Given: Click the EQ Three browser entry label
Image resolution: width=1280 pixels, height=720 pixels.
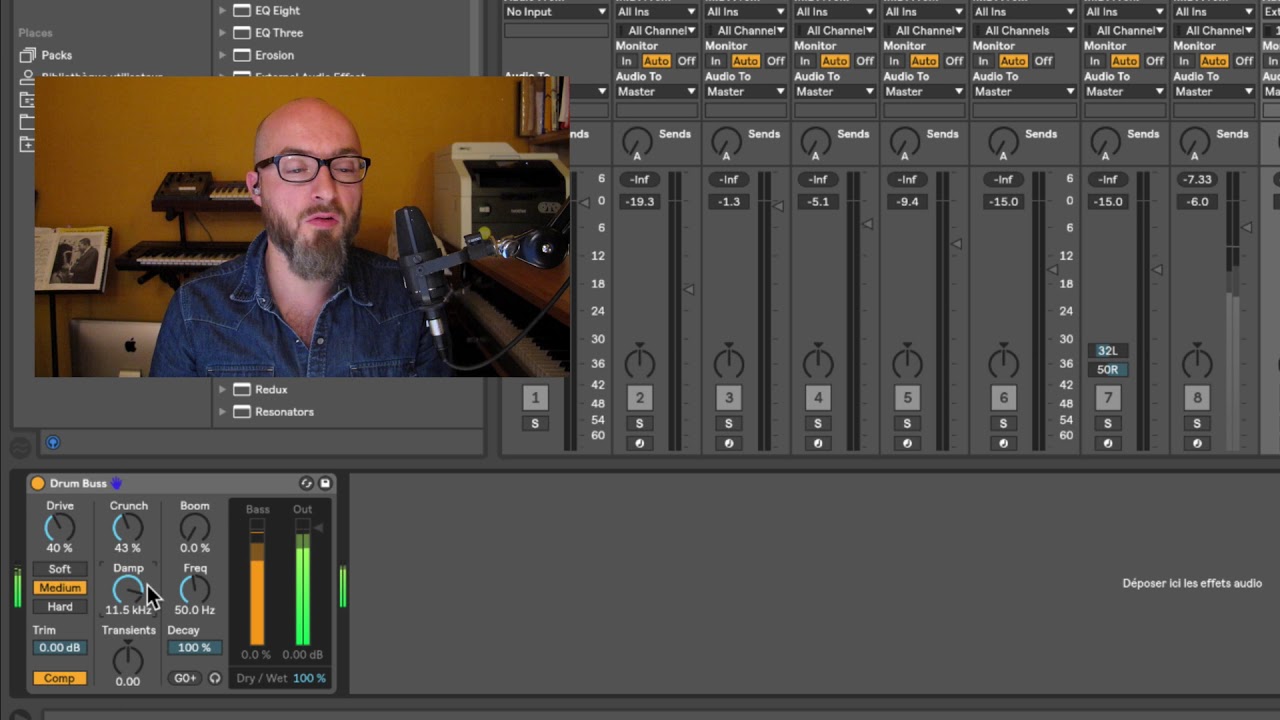Looking at the screenshot, I should (279, 33).
